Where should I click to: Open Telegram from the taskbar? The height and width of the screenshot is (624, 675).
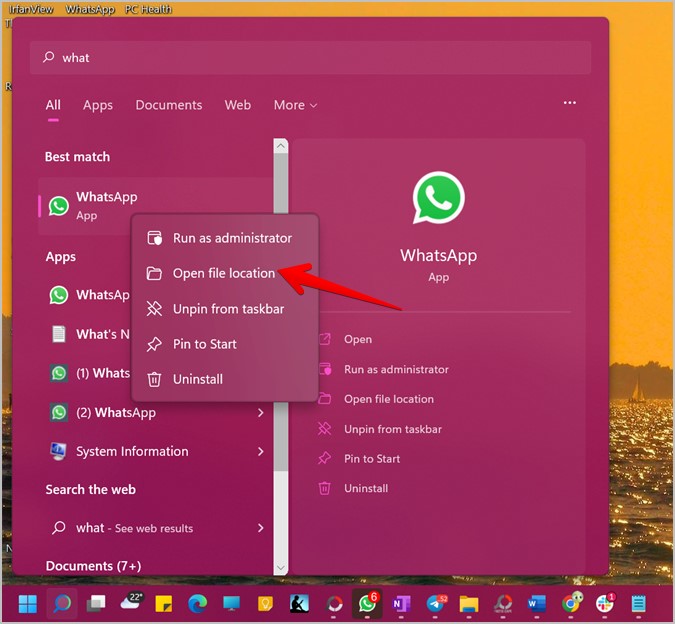[437, 603]
